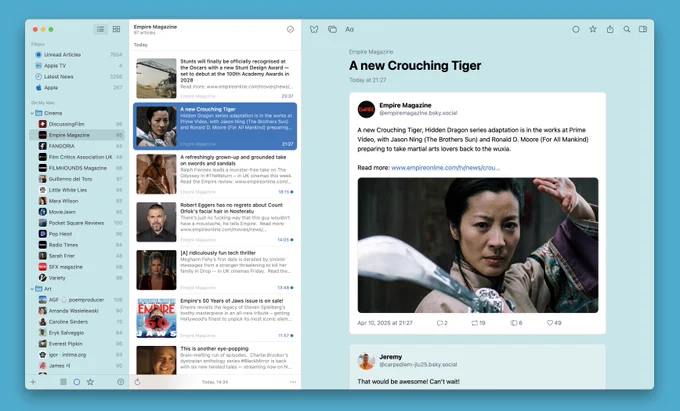Open the Variety feed

coord(77,278)
